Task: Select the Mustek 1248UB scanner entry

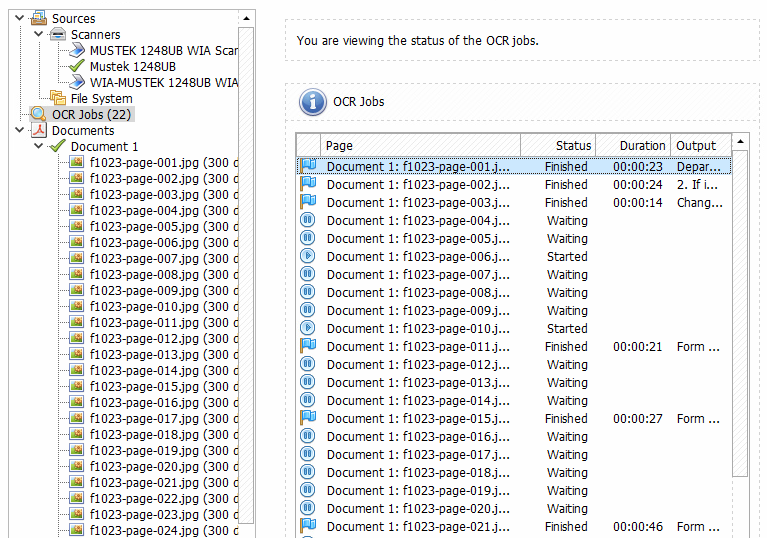Action: pos(133,67)
